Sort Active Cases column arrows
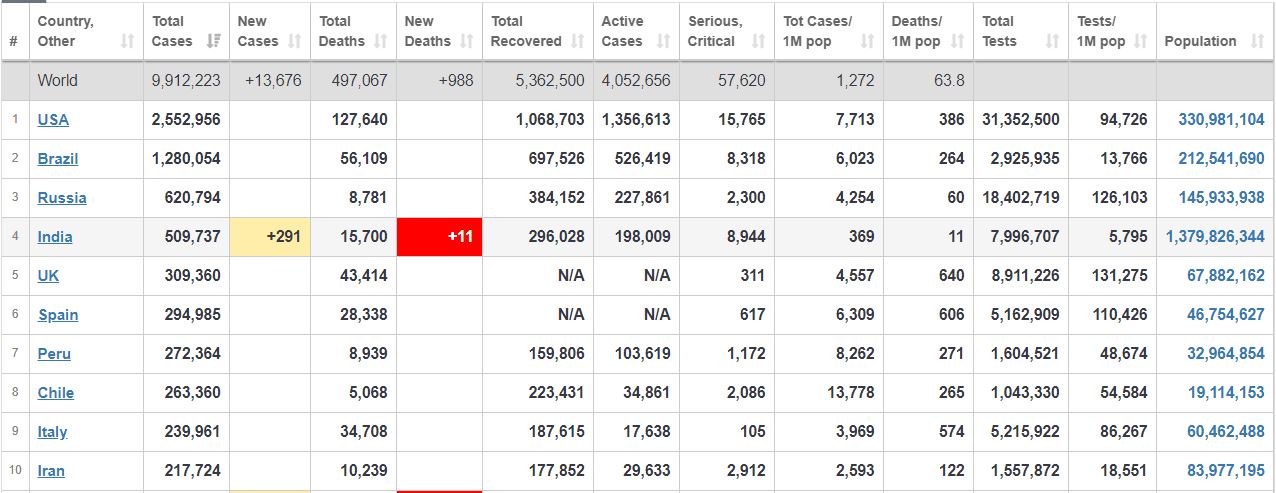Screen dimensions: 1276x493 tap(663, 41)
